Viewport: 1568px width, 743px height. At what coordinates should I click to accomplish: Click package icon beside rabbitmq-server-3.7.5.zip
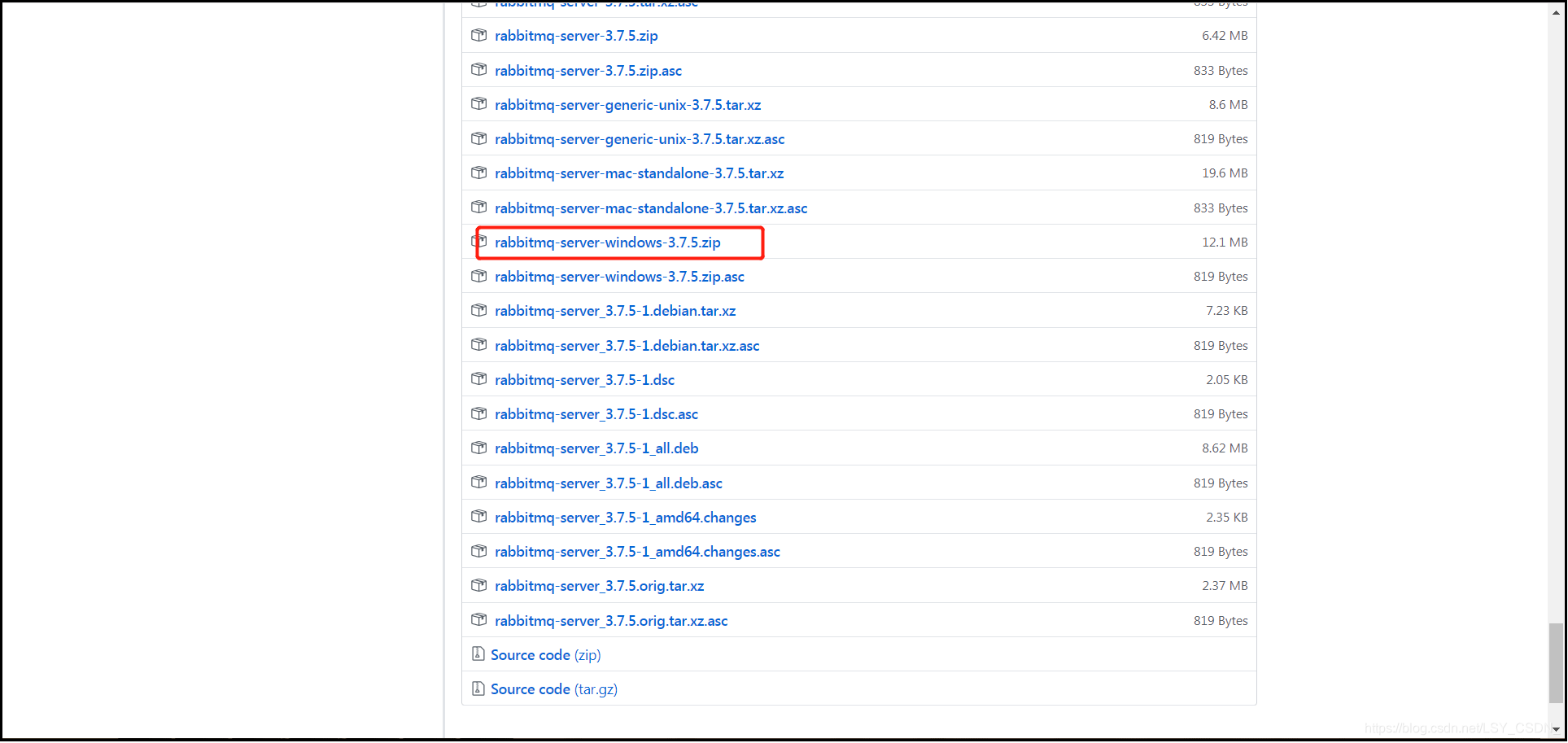click(479, 35)
